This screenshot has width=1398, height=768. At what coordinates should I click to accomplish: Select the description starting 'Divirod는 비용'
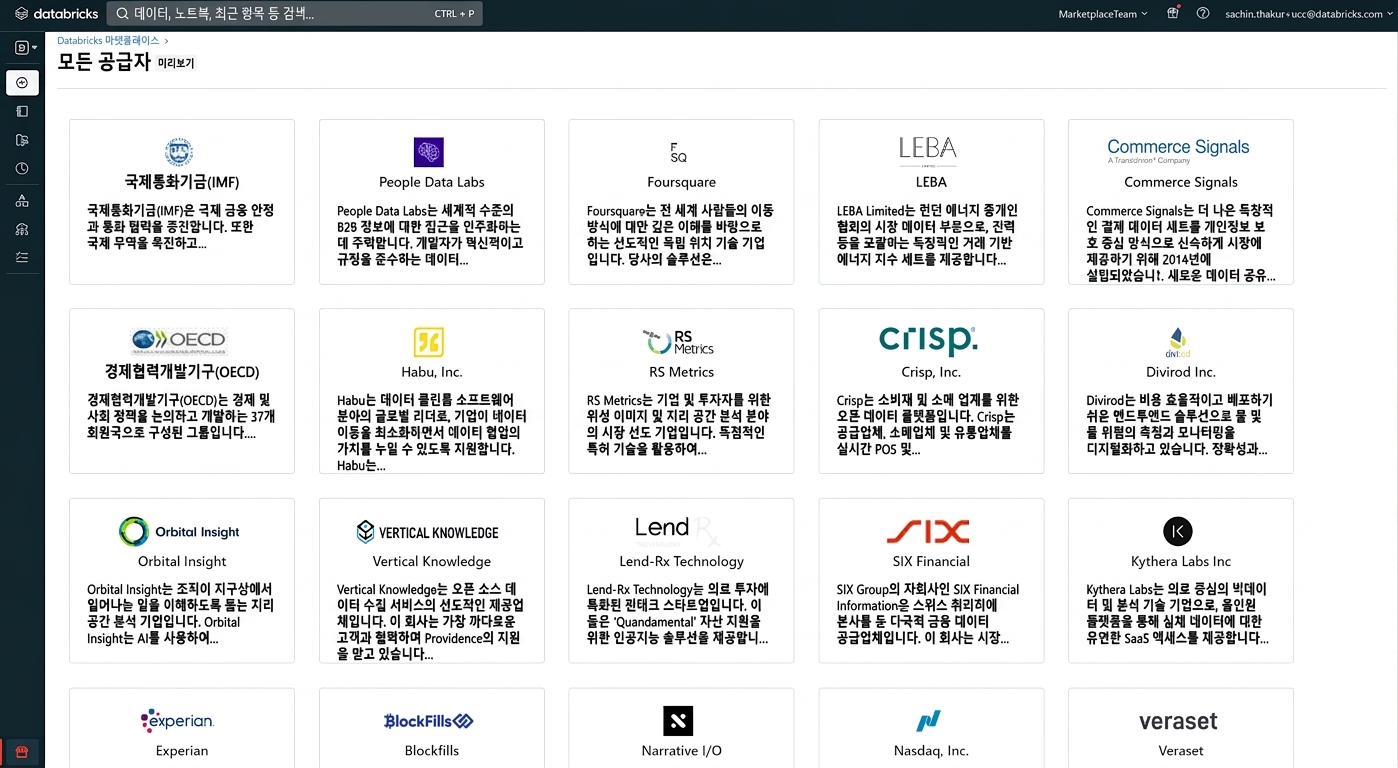(1178, 425)
